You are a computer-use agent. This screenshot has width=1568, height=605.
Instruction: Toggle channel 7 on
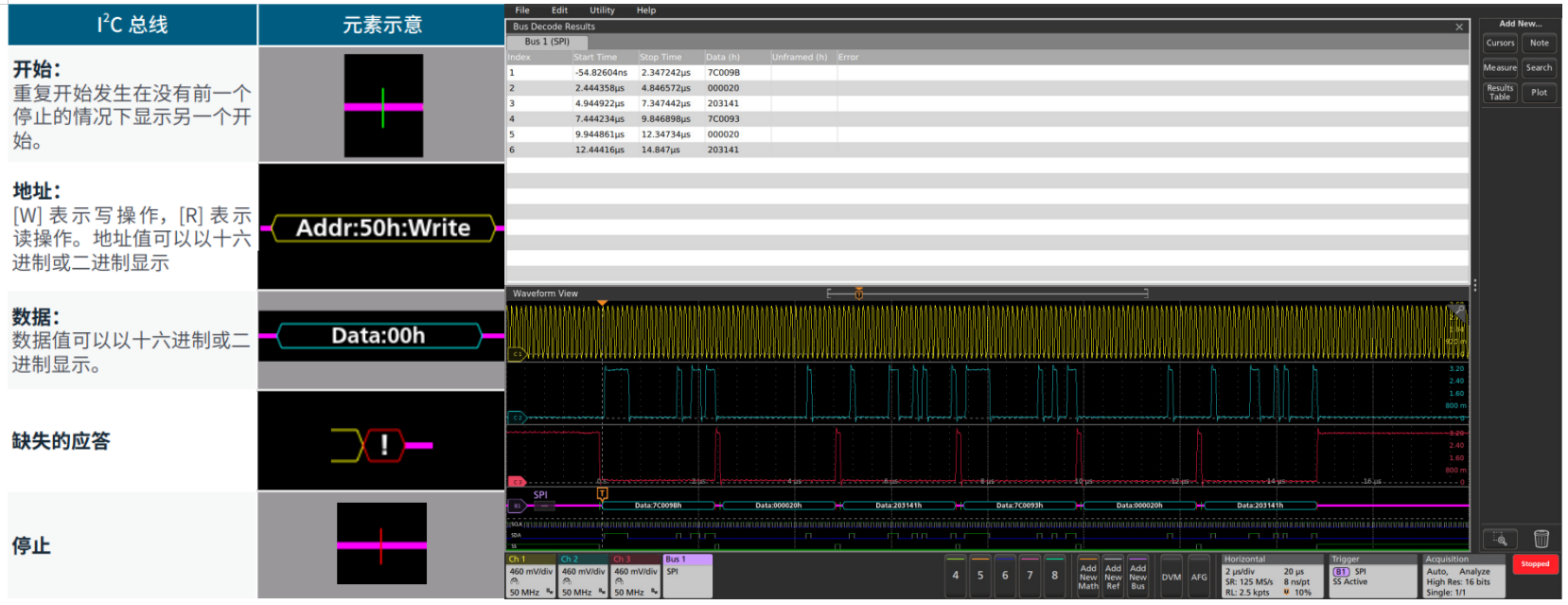coord(1030,575)
